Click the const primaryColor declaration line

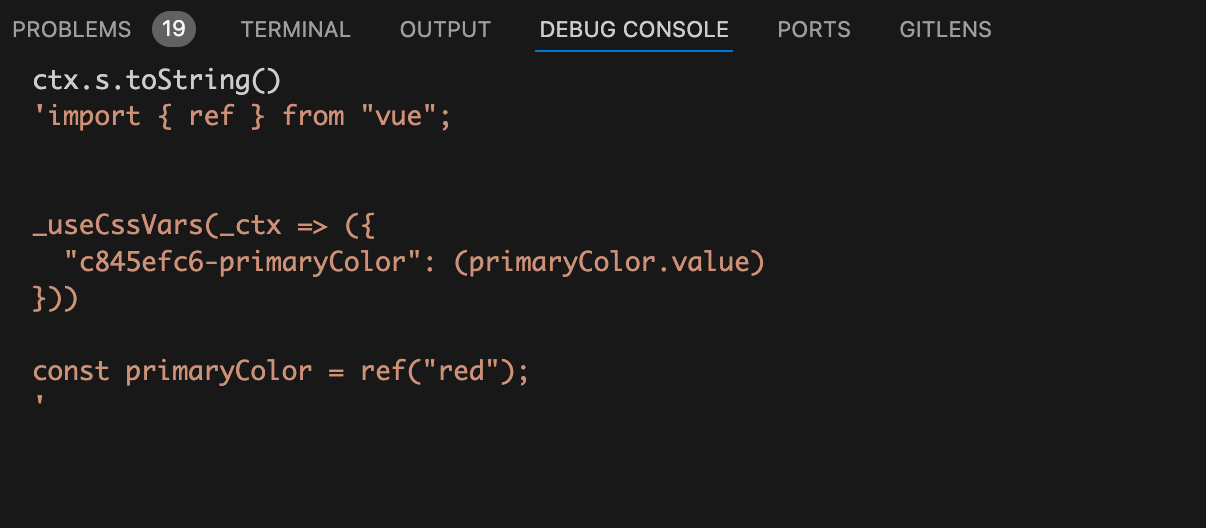coord(280,371)
